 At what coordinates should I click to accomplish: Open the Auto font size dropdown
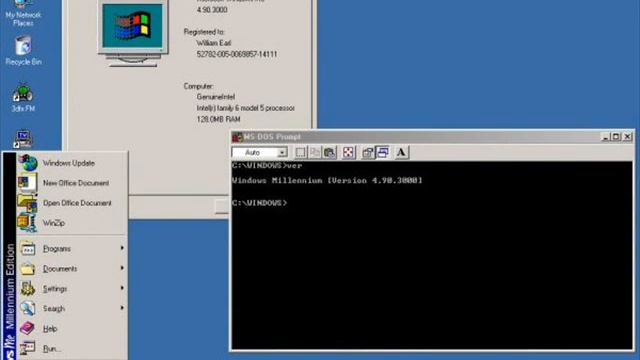pos(282,152)
